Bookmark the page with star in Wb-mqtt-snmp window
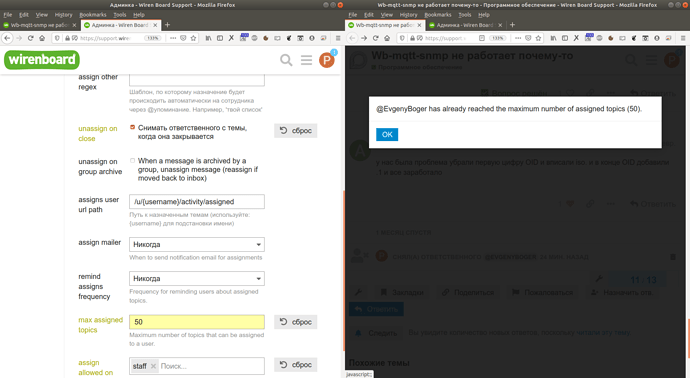690x378 pixels. 538,38
